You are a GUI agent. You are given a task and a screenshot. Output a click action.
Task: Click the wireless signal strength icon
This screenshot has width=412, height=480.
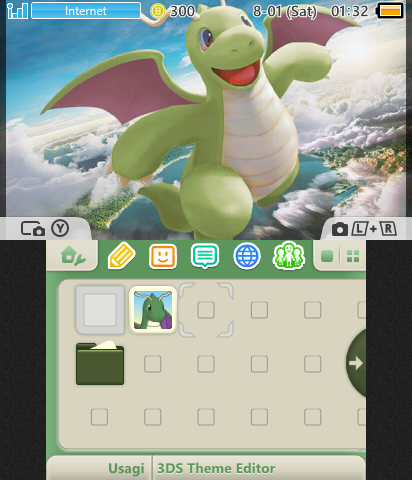tap(17, 11)
